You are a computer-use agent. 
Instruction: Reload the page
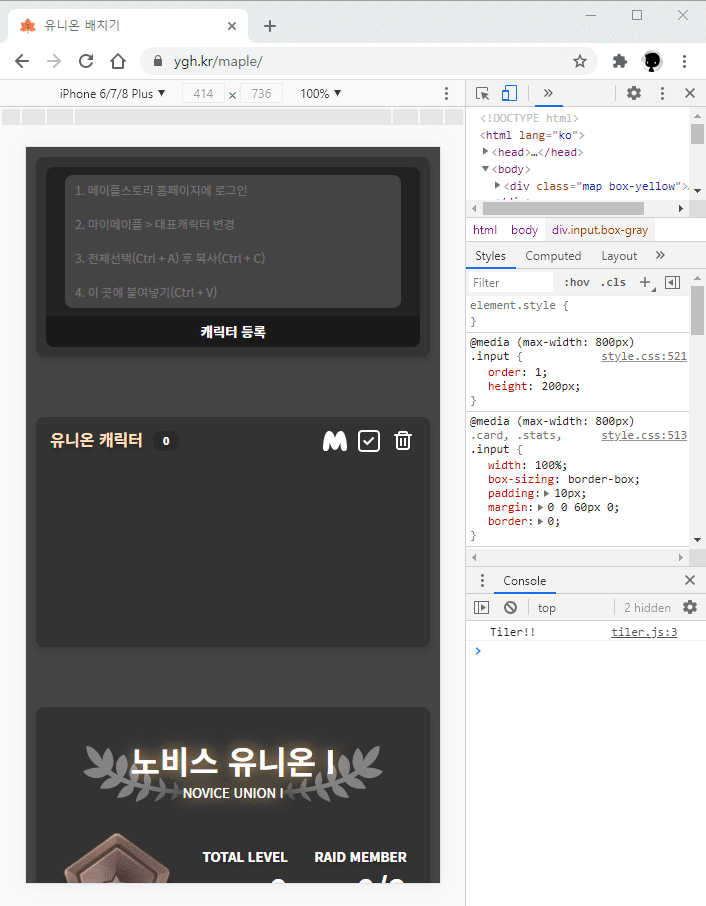point(86,61)
